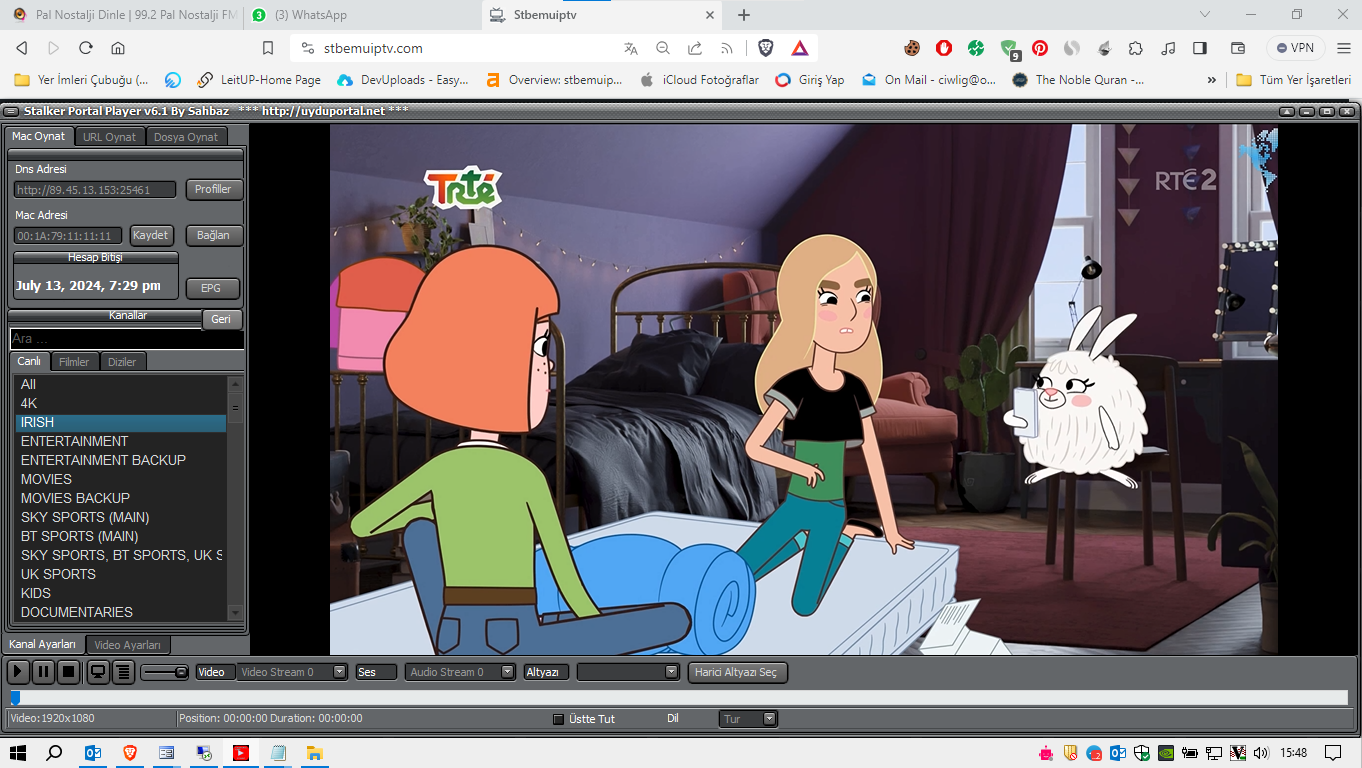Switch to the URL Oynat tab
This screenshot has width=1362, height=768.
pos(110,137)
